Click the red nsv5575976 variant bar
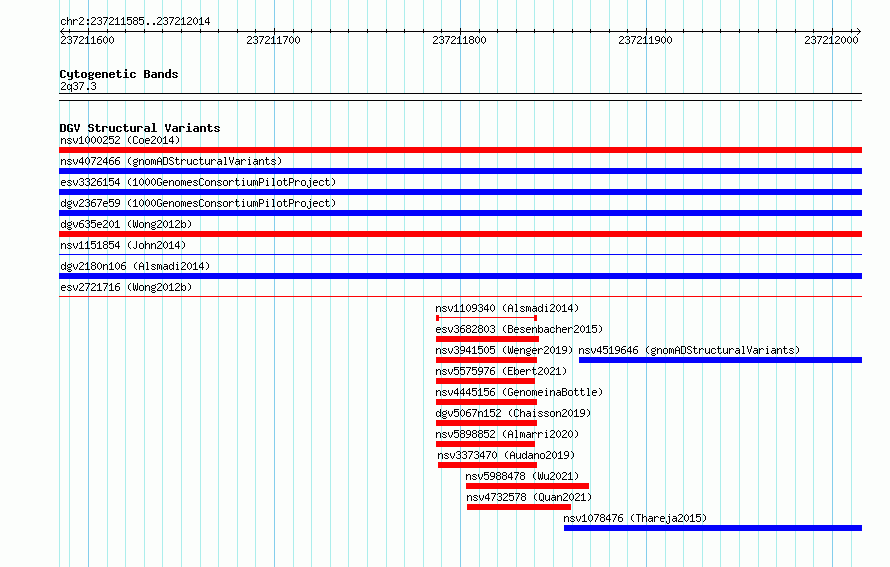The width and height of the screenshot is (890, 567). pos(485,381)
